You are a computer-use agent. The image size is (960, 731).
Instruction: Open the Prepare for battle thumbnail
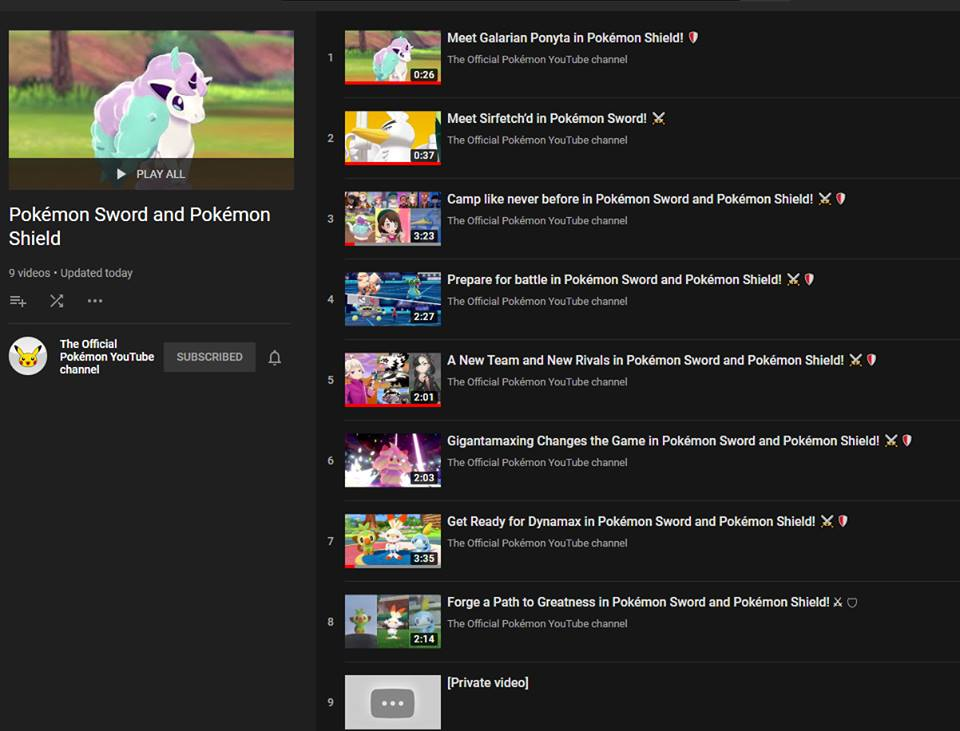[392, 299]
